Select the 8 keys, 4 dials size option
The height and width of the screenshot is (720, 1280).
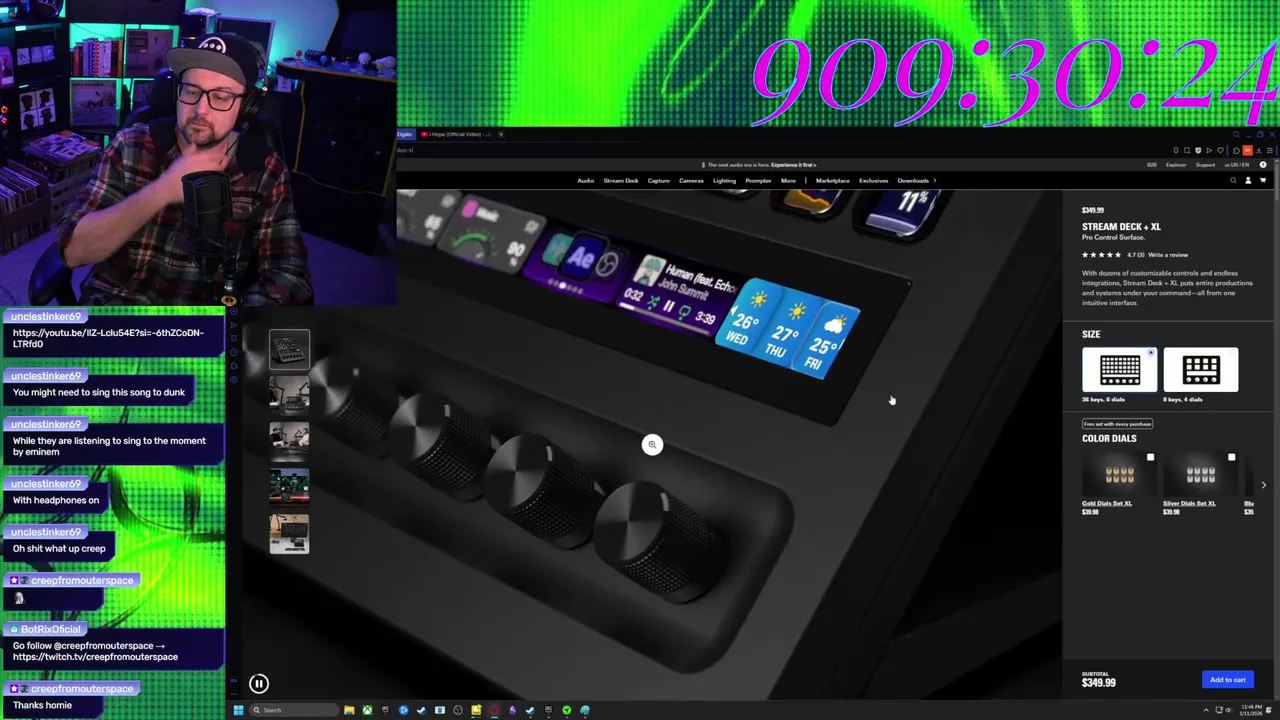pyautogui.click(x=1200, y=370)
